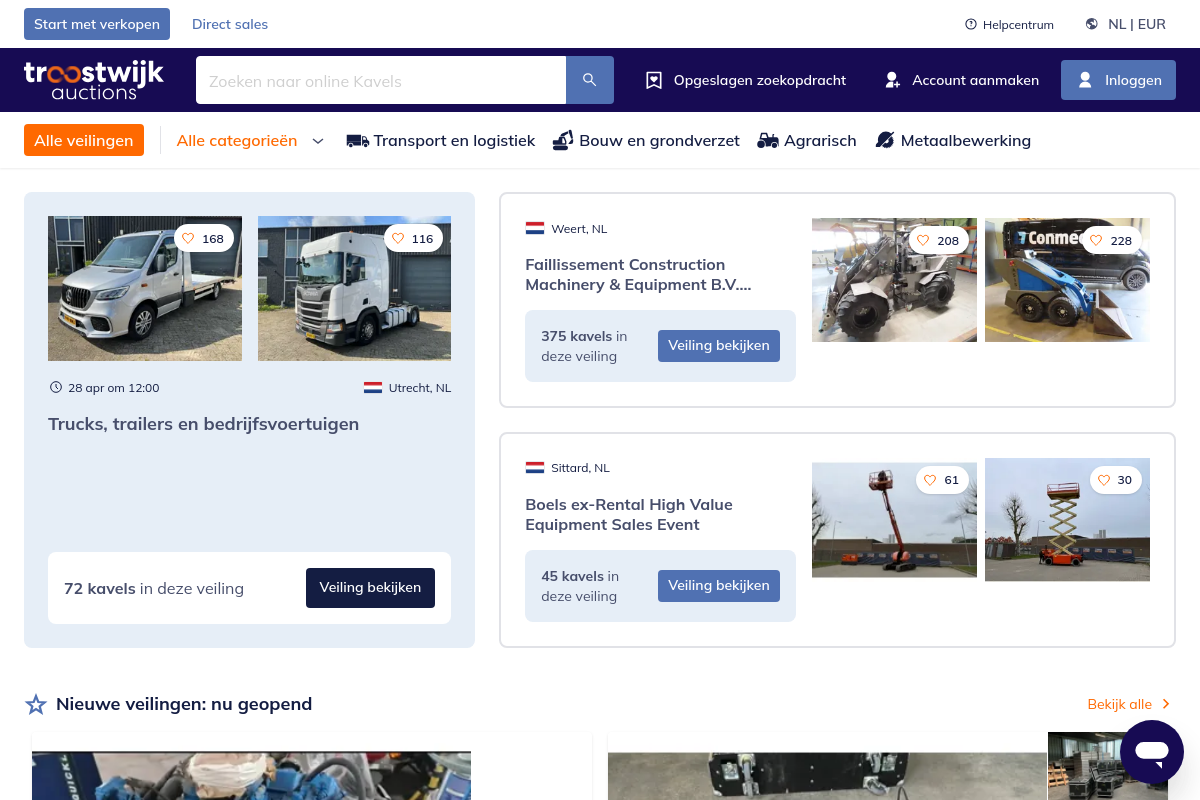The width and height of the screenshot is (1200, 800).
Task: Open the Opgeslagen zoekopdracht bookmark icon
Action: click(654, 80)
